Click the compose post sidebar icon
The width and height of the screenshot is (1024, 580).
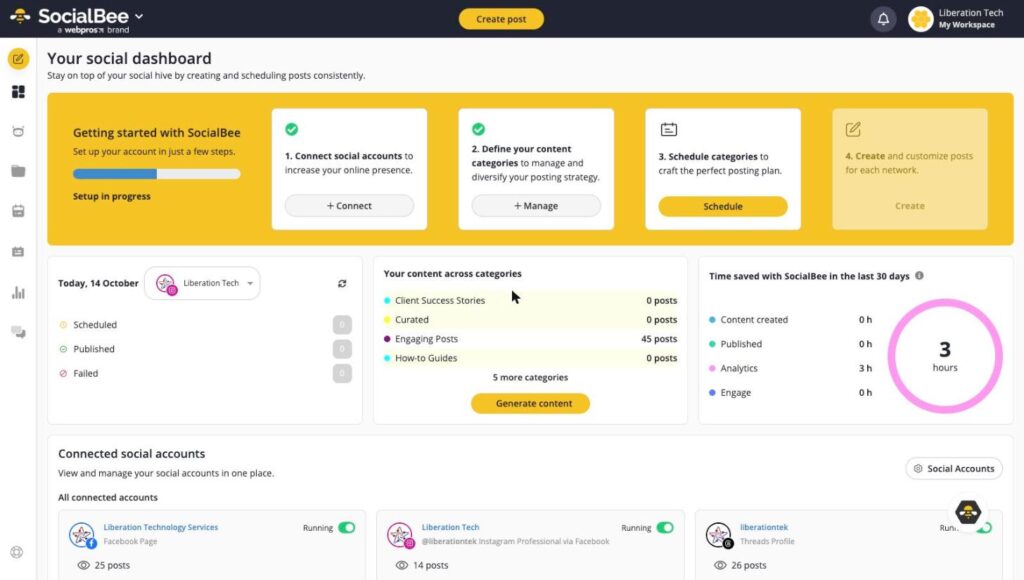click(x=18, y=59)
